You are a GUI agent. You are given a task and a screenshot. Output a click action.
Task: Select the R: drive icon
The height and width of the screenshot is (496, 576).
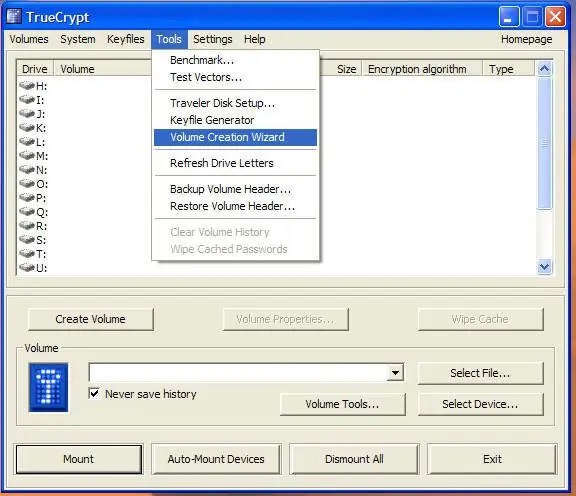click(27, 226)
